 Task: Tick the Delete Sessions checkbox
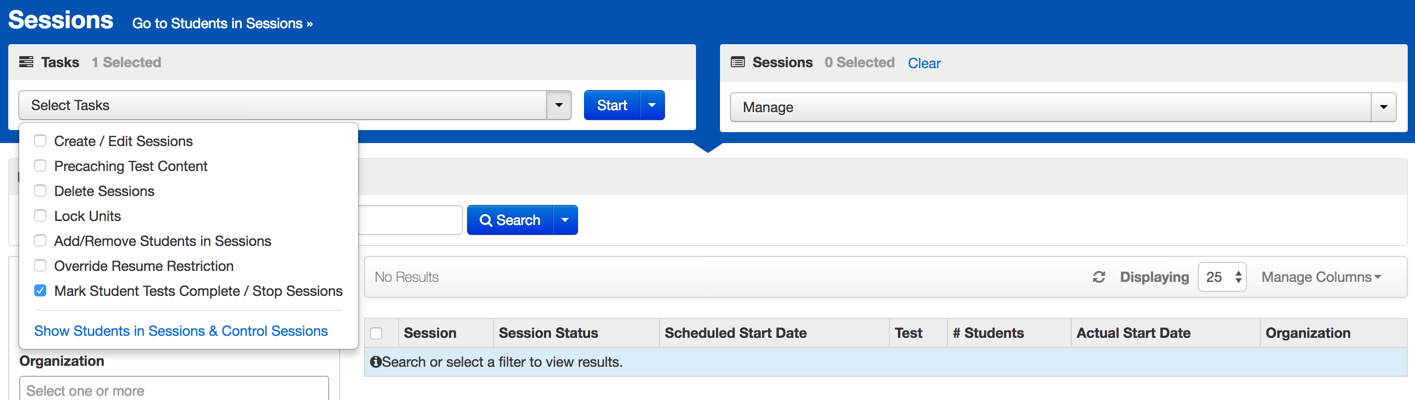(x=41, y=191)
